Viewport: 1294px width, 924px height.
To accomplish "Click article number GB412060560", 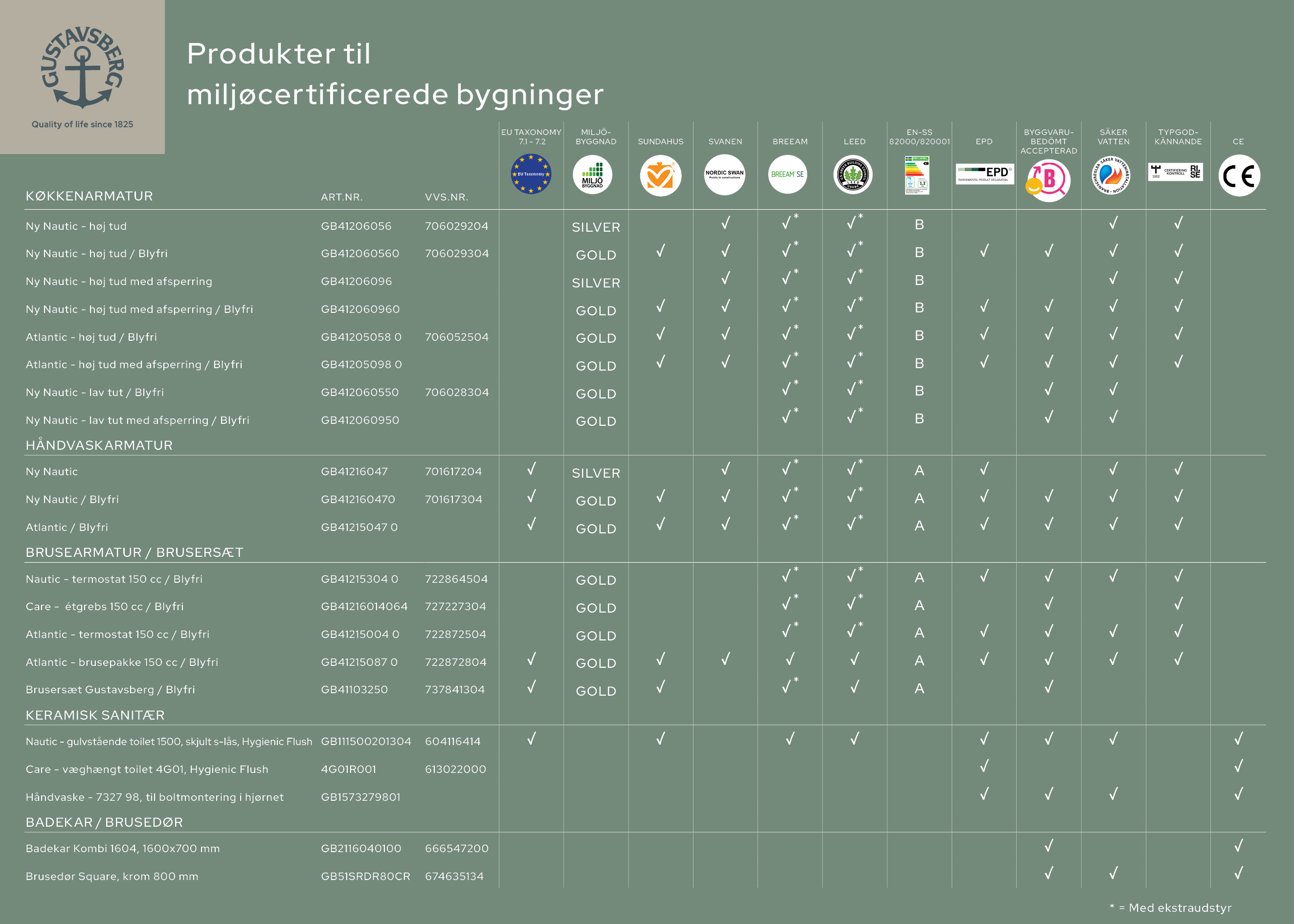I will [x=360, y=253].
